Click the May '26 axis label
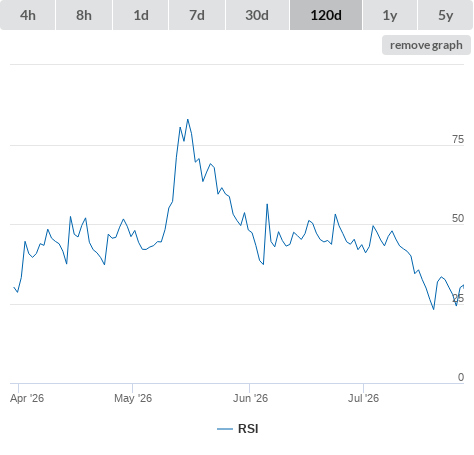 pos(133,398)
